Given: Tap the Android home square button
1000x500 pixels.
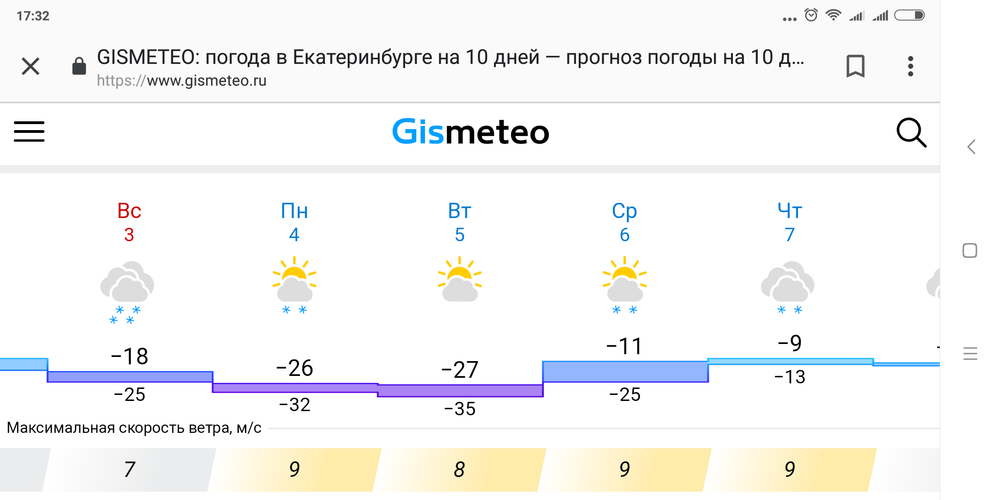Looking at the screenshot, I should point(969,251).
